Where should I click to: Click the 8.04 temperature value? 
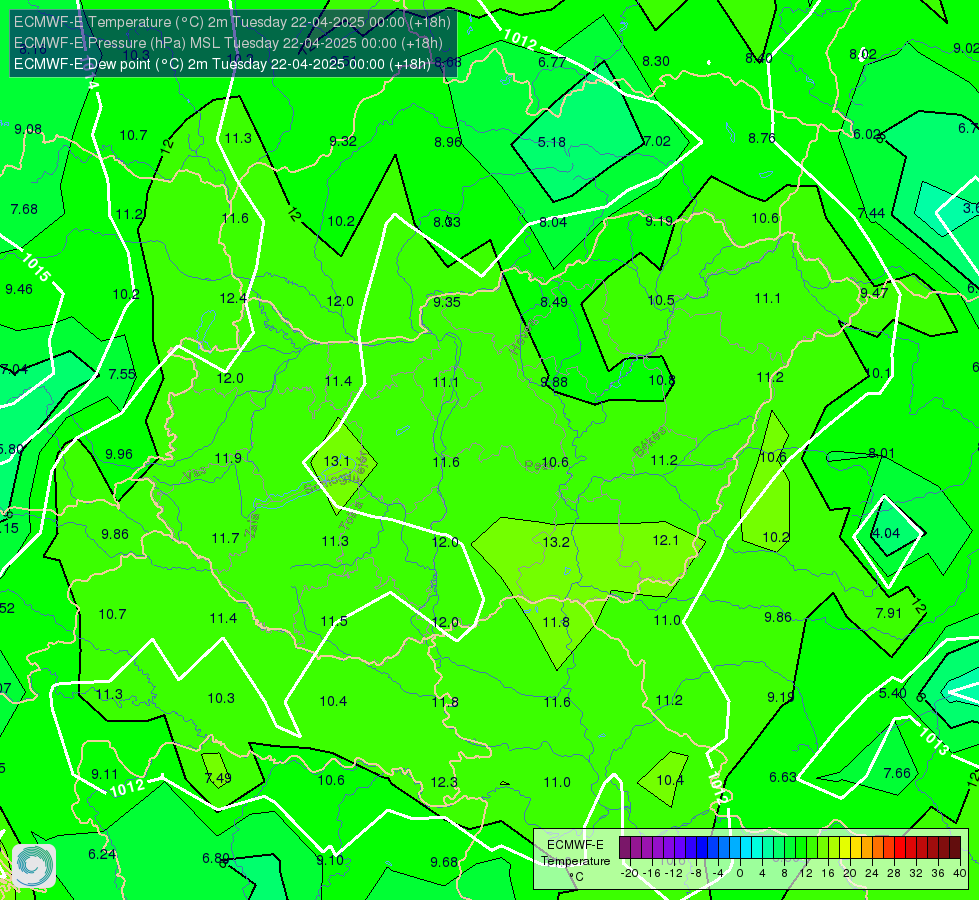click(553, 222)
